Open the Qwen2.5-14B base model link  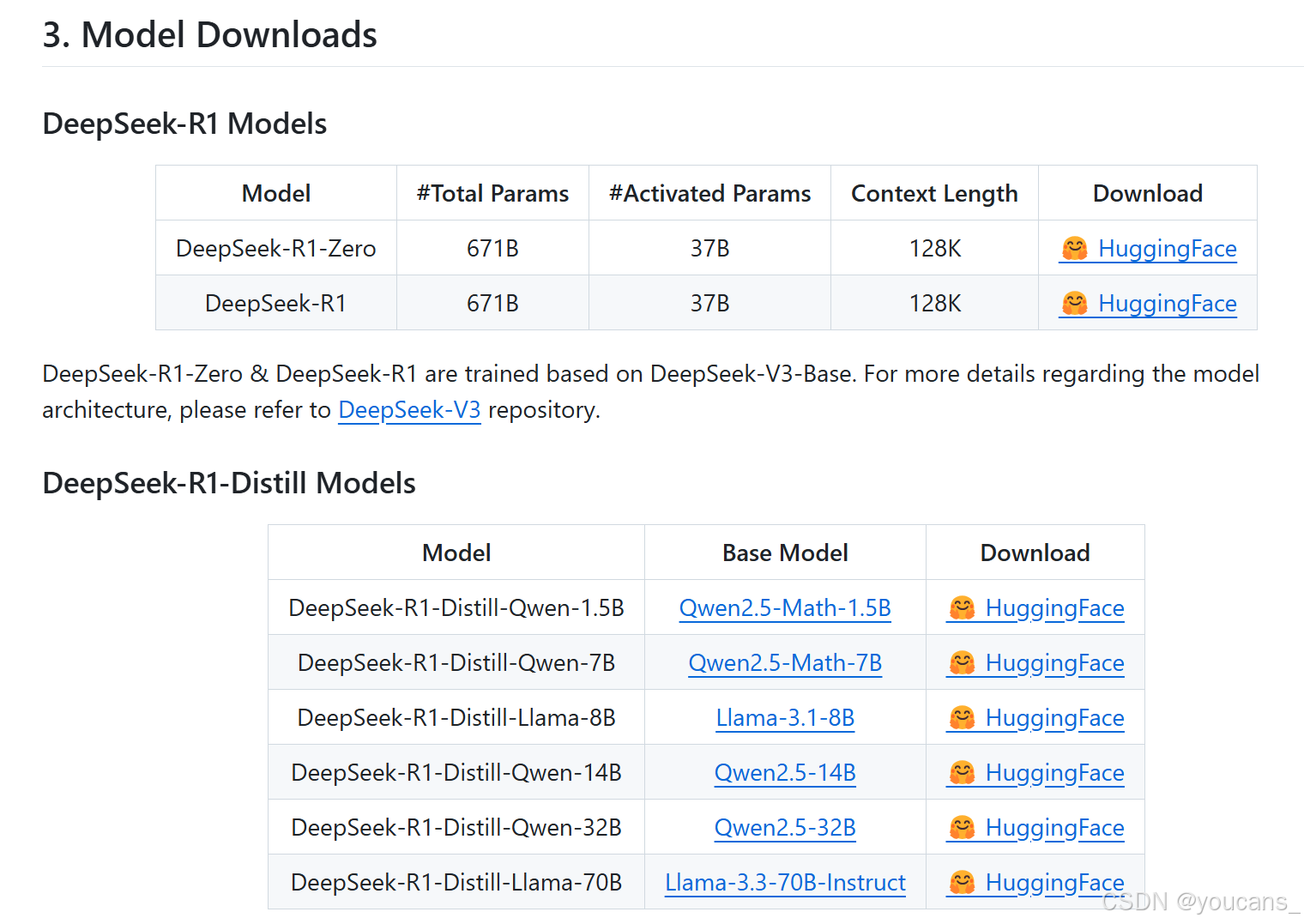785,773
